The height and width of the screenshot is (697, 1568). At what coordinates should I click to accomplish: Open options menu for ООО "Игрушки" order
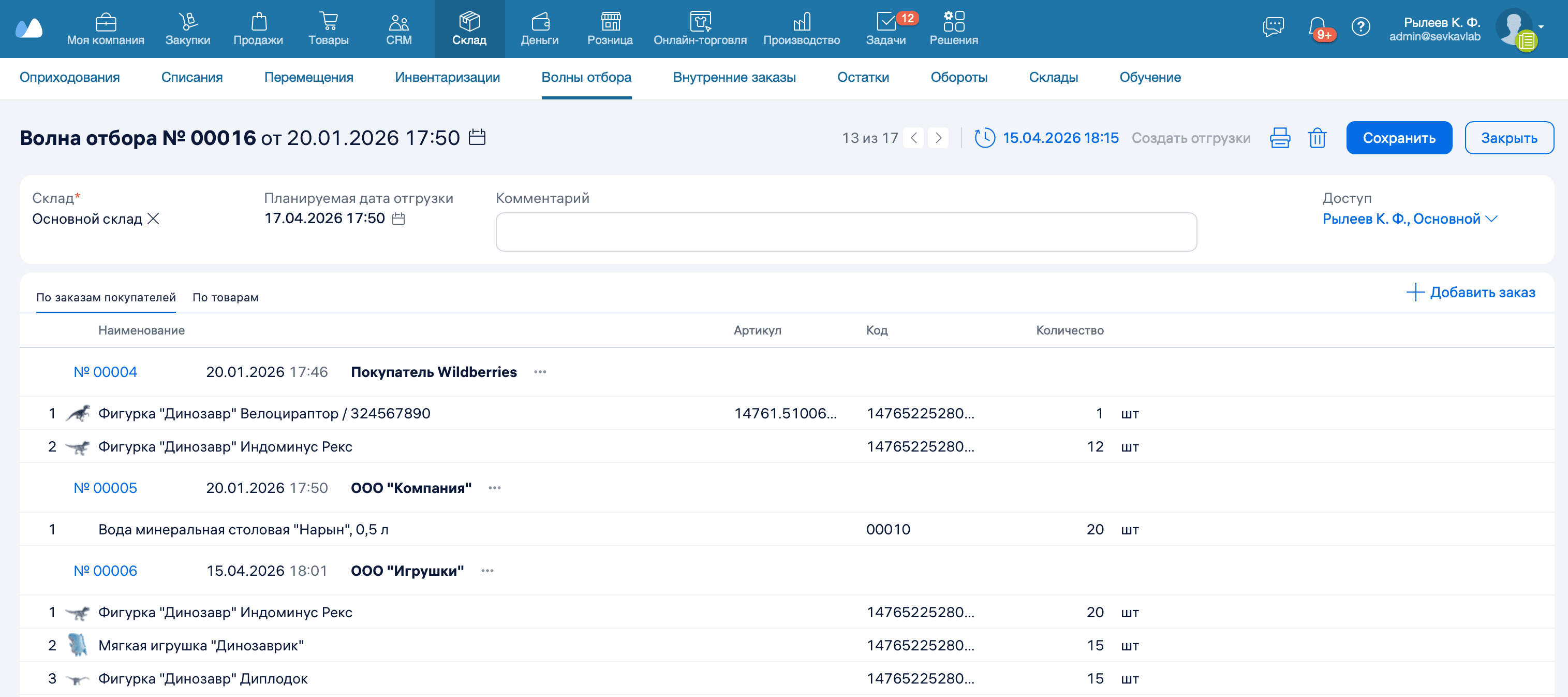tap(487, 571)
